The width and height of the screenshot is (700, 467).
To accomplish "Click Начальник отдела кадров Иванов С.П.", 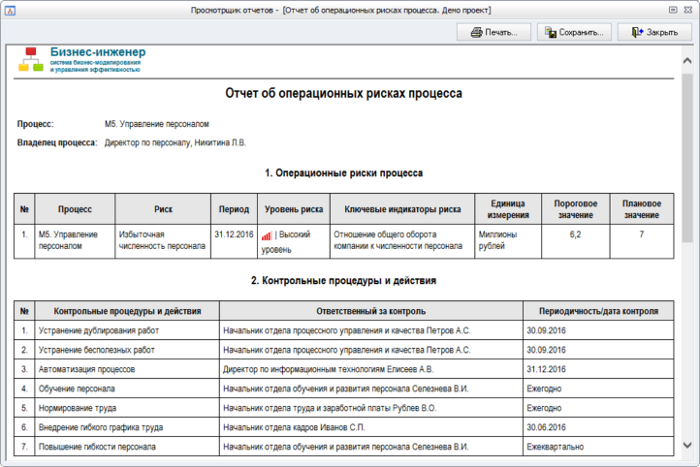I will point(294,427).
